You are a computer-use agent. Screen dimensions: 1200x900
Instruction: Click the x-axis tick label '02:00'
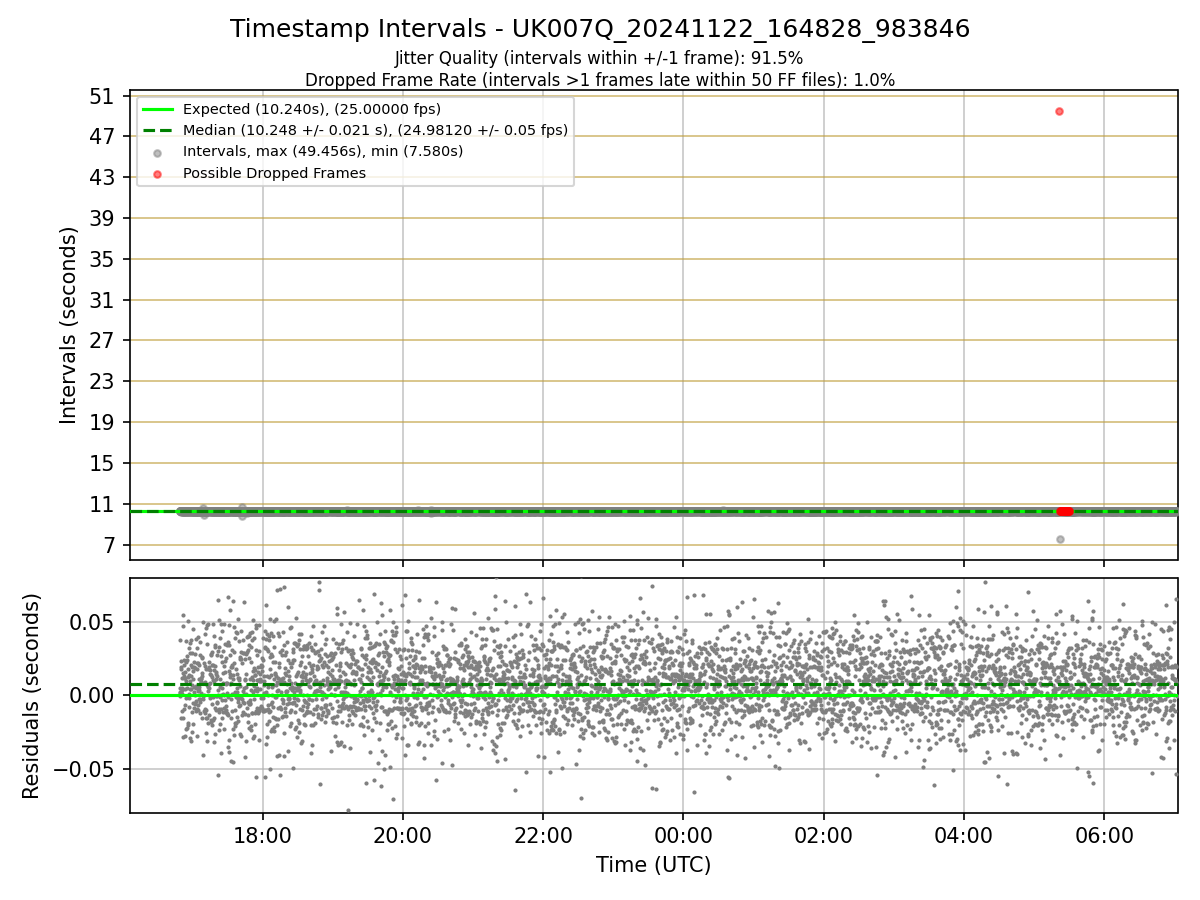pyautogui.click(x=824, y=834)
